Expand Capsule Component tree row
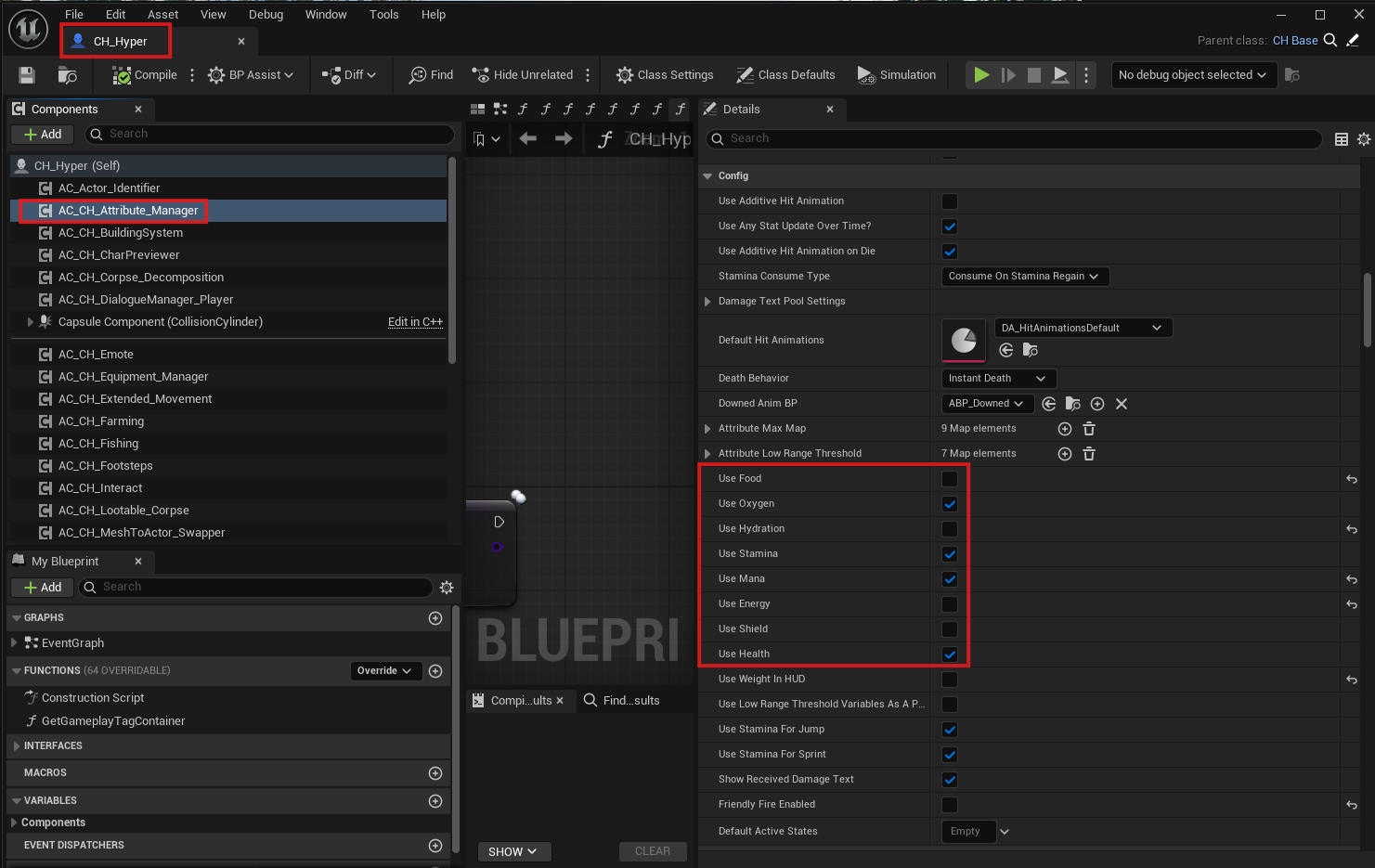 30,322
